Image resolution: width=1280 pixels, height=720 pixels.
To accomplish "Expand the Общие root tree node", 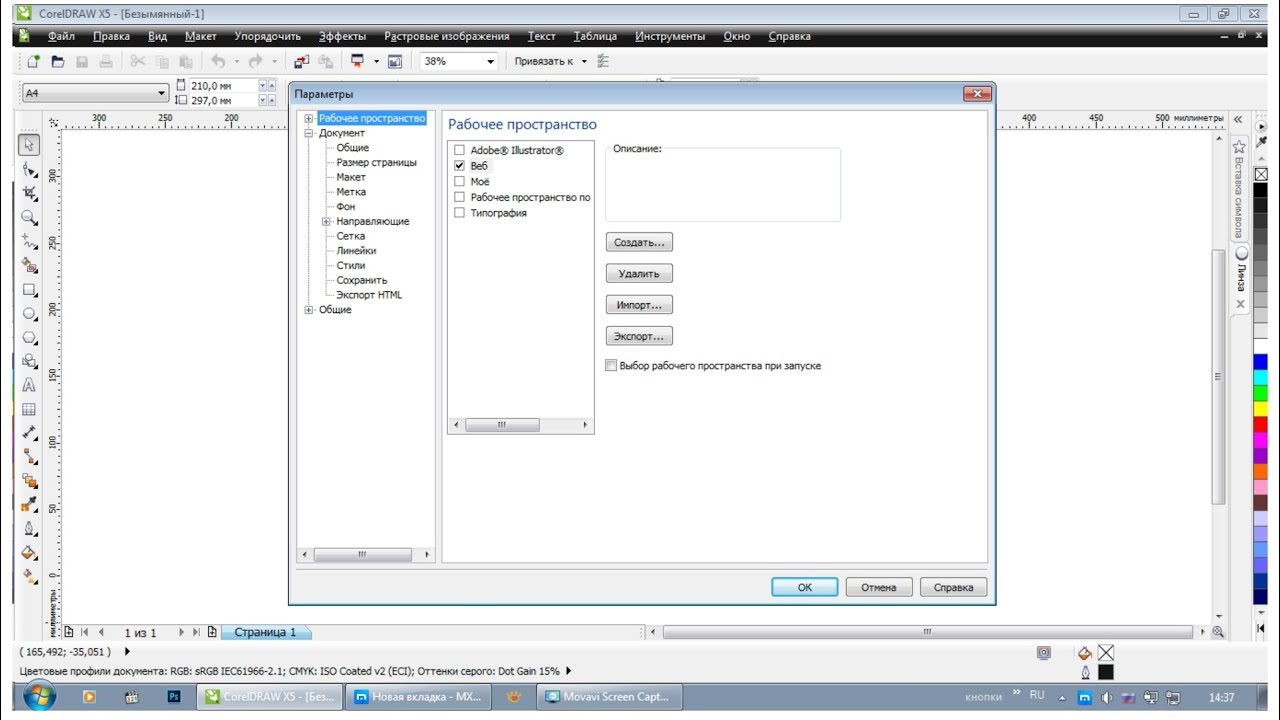I will click(x=309, y=310).
